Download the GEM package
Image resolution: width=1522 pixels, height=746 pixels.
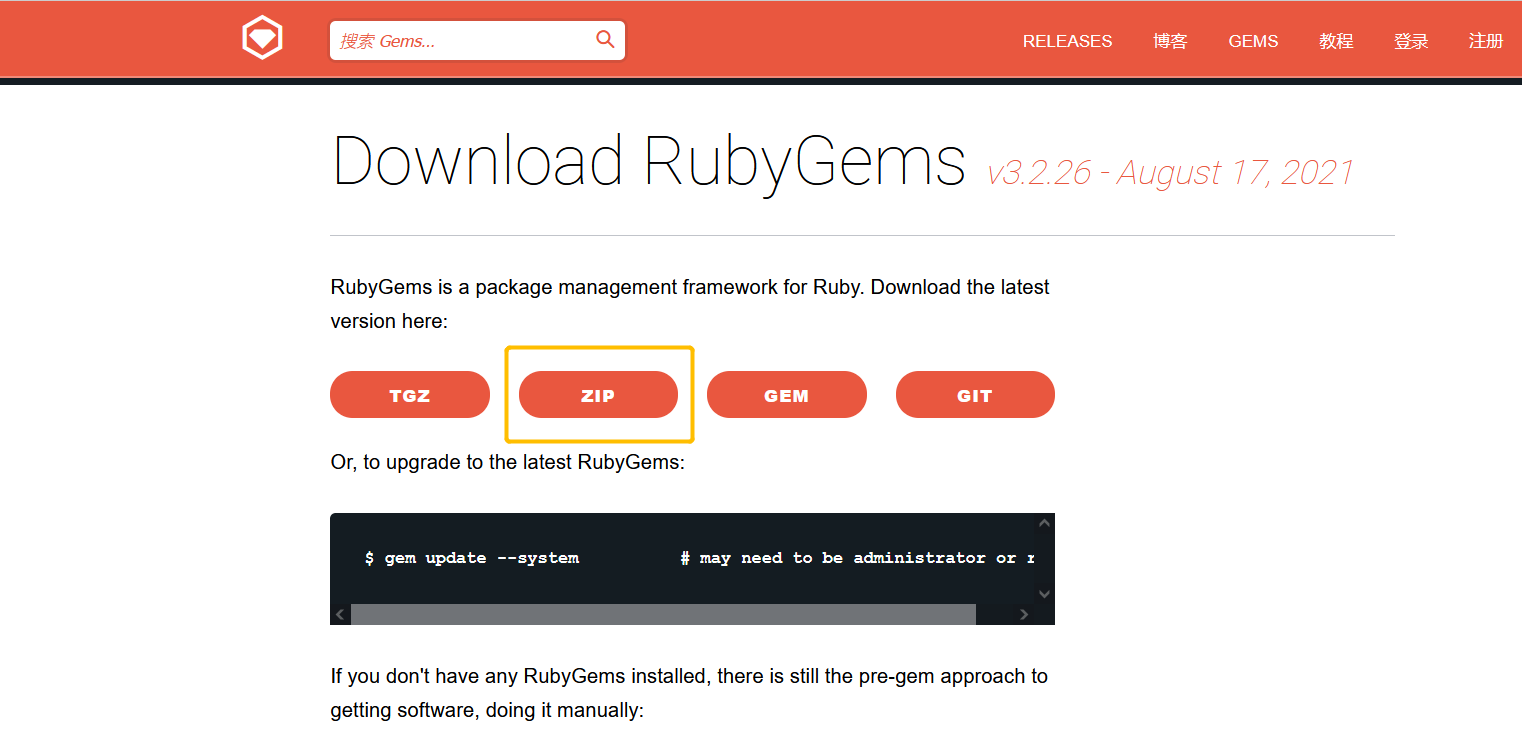pyautogui.click(x=786, y=395)
